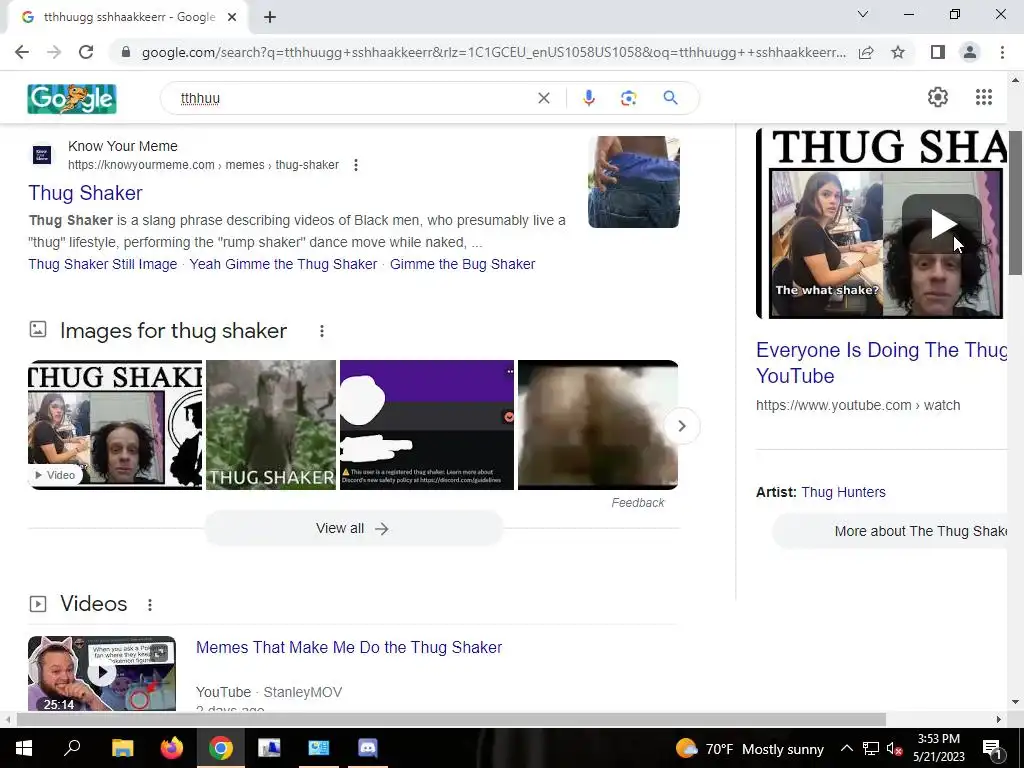Open the Thug Shaker result title

[x=85, y=193]
